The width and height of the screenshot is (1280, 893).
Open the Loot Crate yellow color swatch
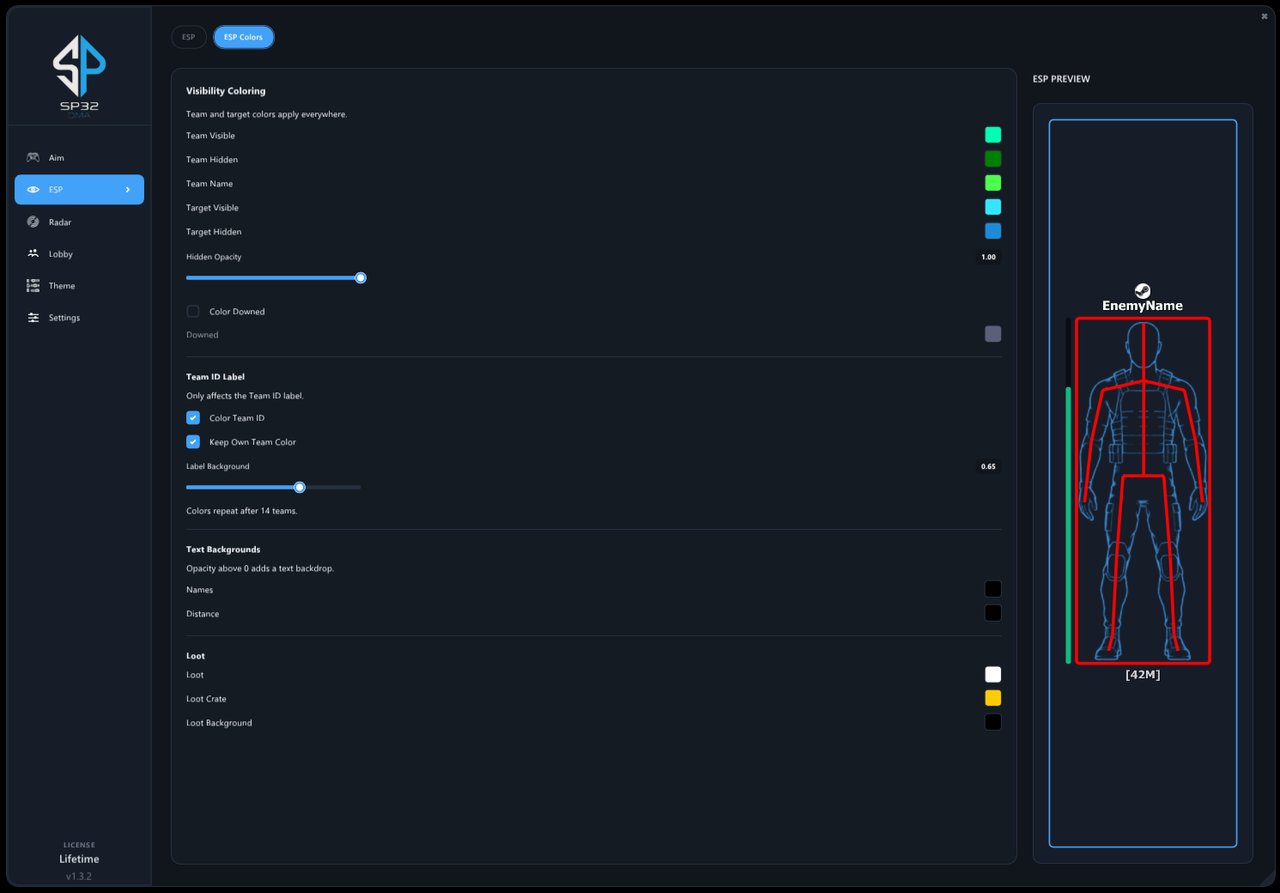click(x=993, y=698)
